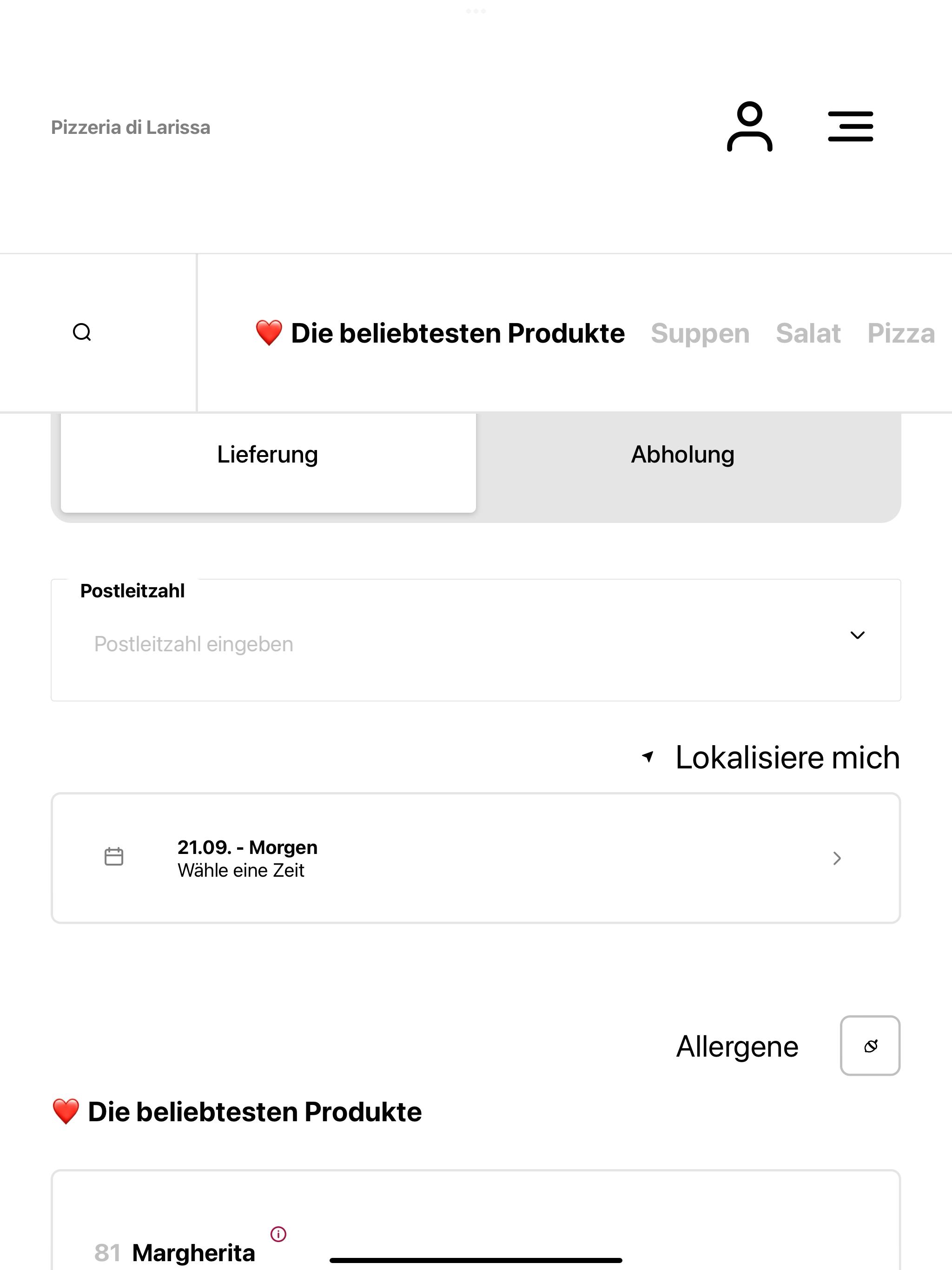
Task: Go to the Pizza category tab
Action: click(x=901, y=334)
